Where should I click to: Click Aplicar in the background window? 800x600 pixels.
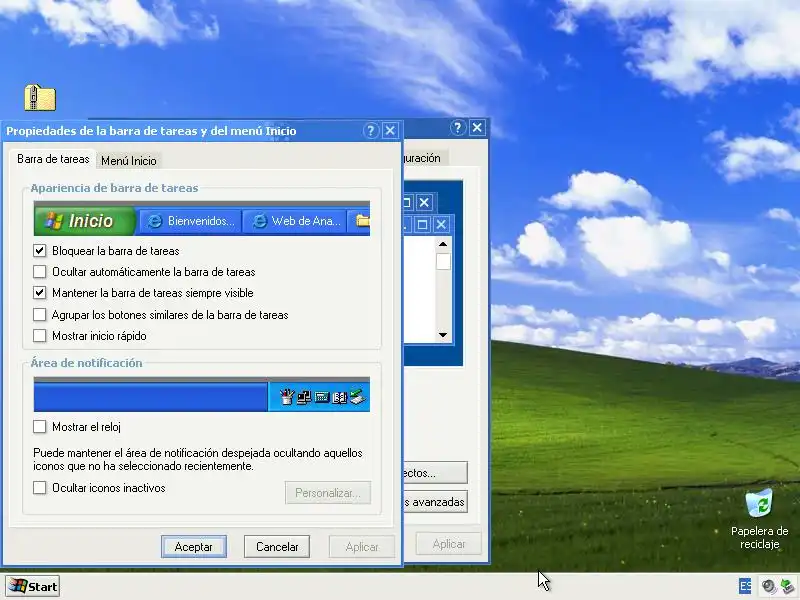pos(448,544)
